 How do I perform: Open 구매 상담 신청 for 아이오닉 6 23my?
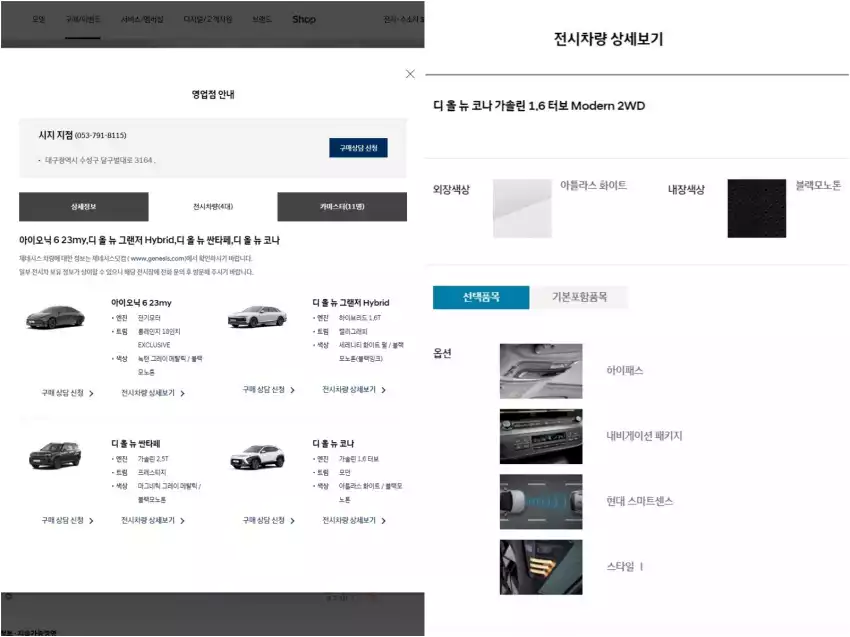click(67, 393)
